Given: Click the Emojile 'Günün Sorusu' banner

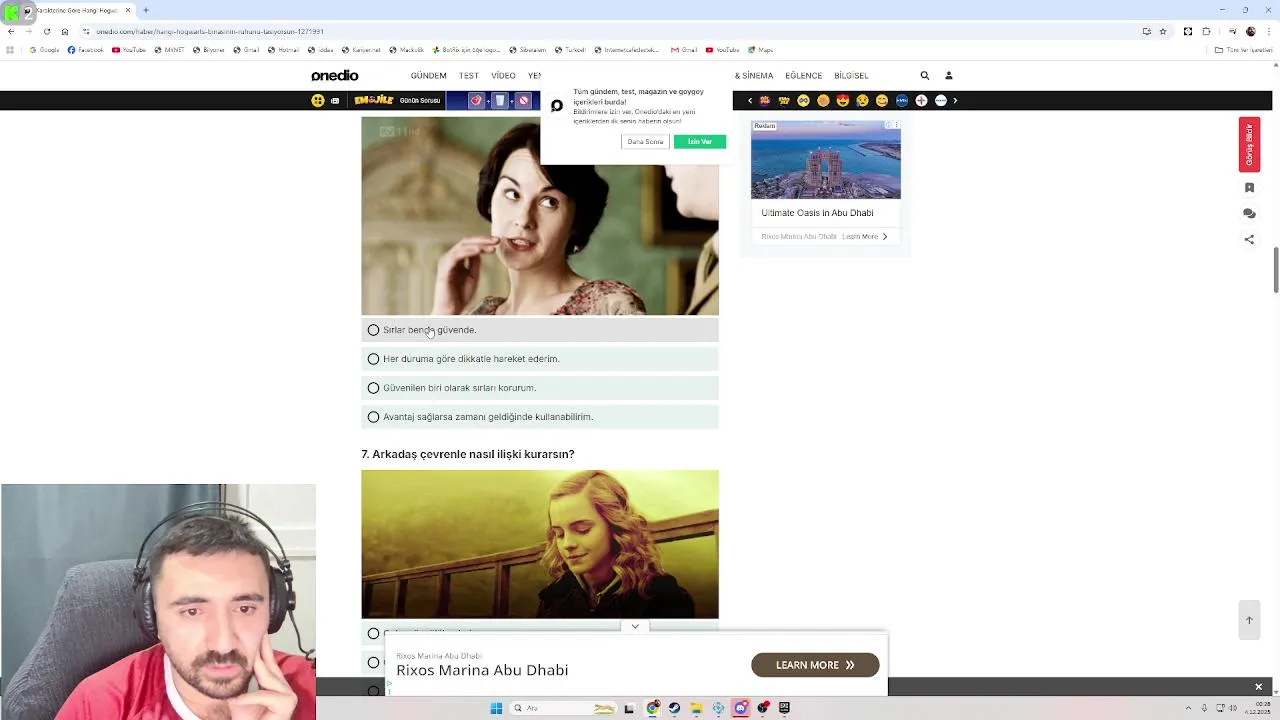Looking at the screenshot, I should coord(398,101).
